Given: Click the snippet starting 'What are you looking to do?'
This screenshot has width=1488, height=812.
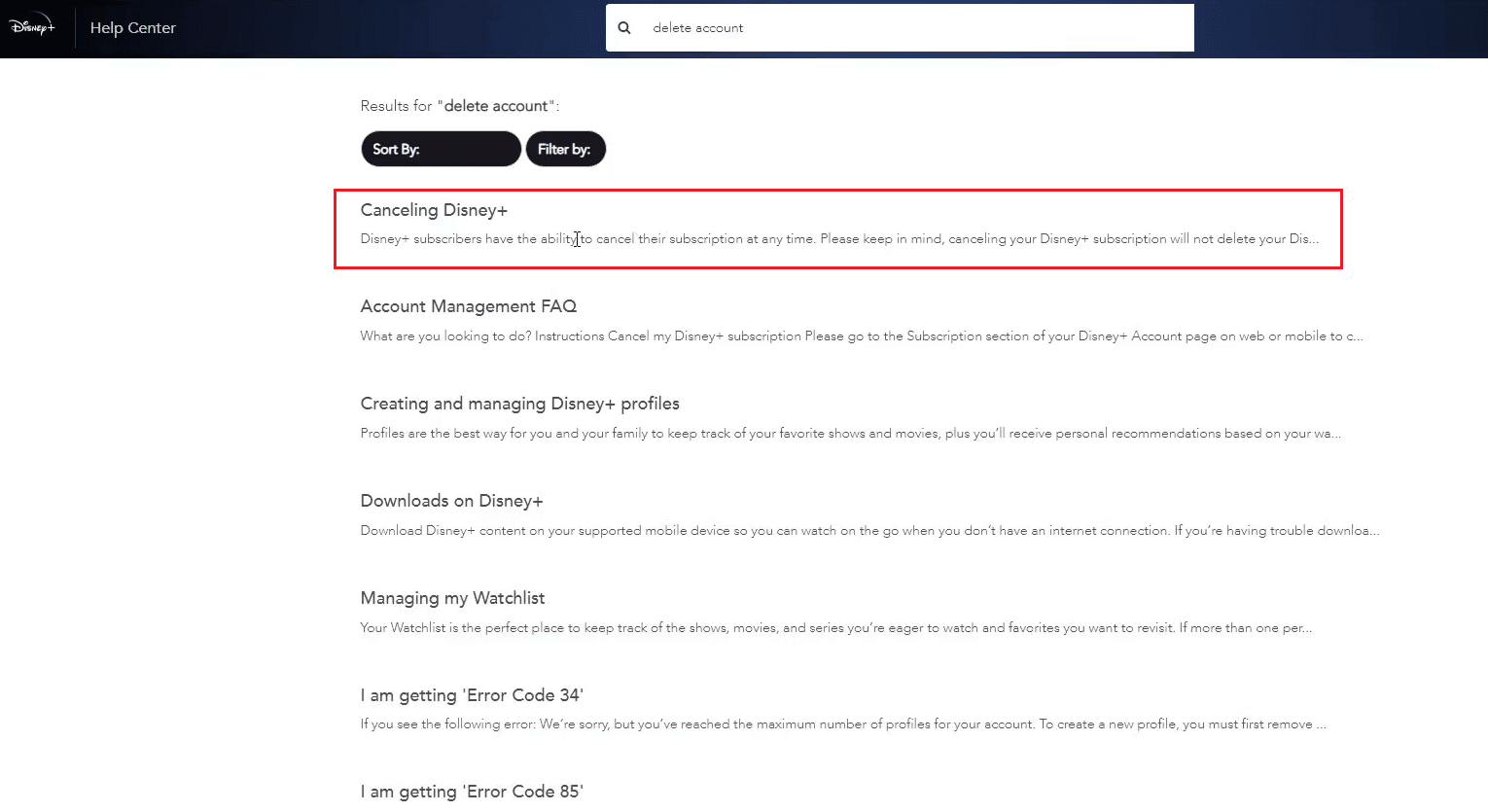Looking at the screenshot, I should (862, 336).
